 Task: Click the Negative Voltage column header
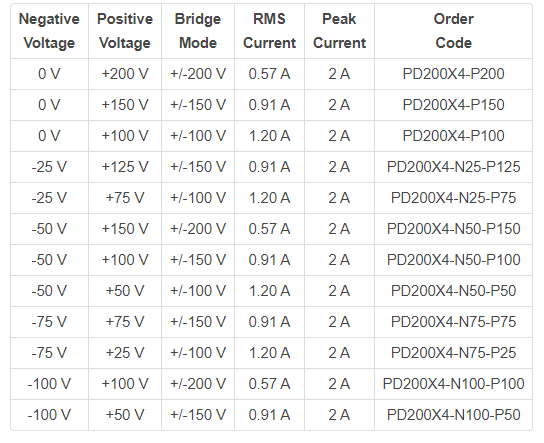click(49, 31)
